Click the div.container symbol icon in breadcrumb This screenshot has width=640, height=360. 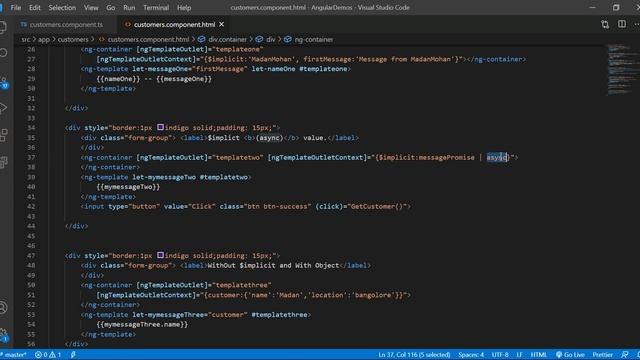pyautogui.click(x=202, y=40)
